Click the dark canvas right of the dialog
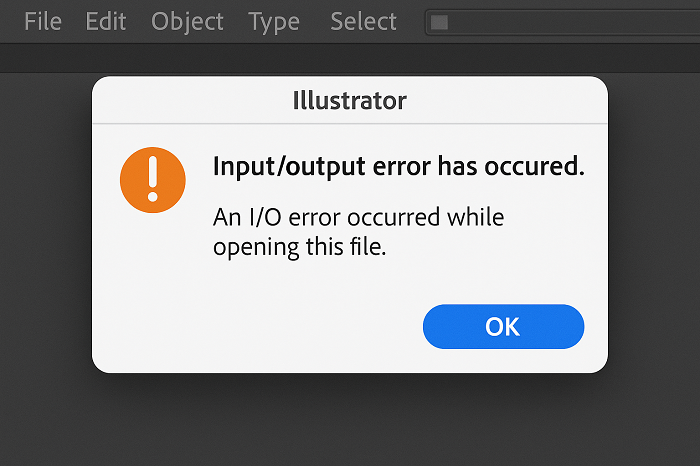 coord(655,250)
